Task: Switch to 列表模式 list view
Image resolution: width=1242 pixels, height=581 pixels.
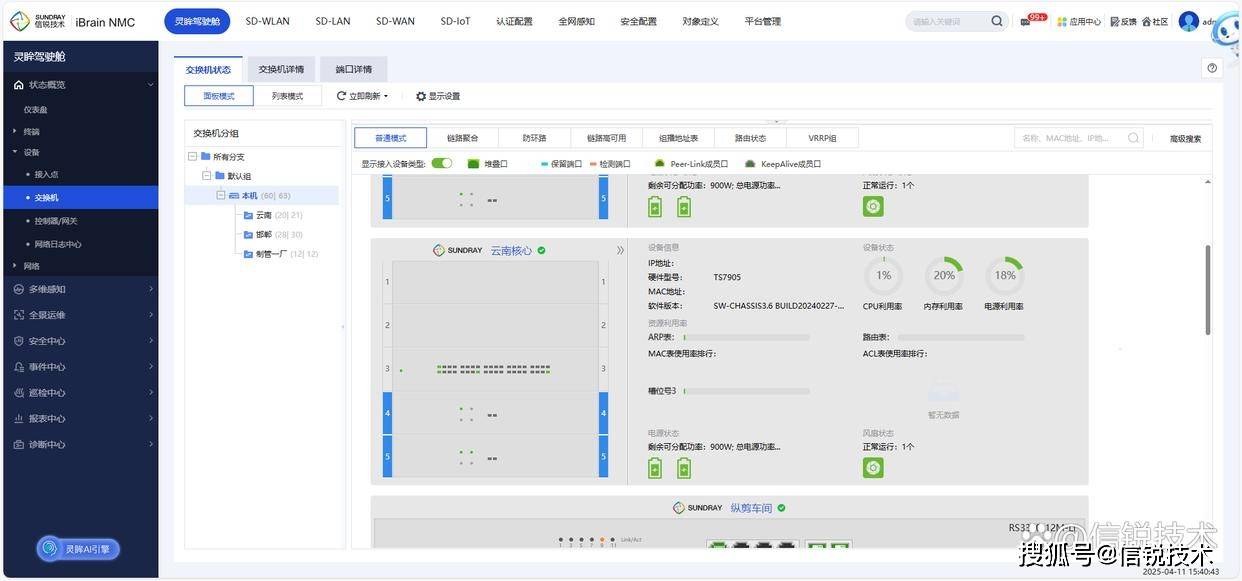Action: point(287,96)
